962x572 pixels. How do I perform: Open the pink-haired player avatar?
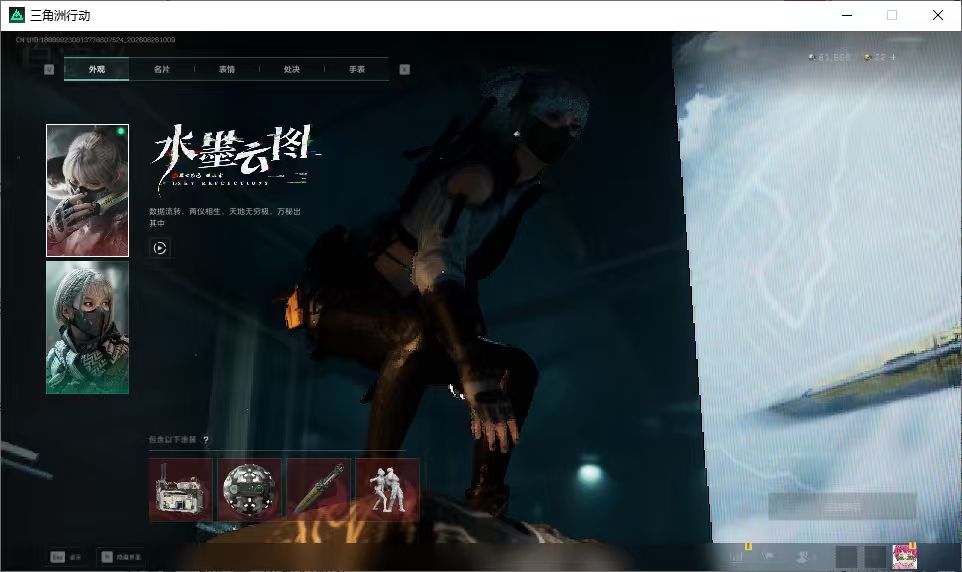click(904, 556)
